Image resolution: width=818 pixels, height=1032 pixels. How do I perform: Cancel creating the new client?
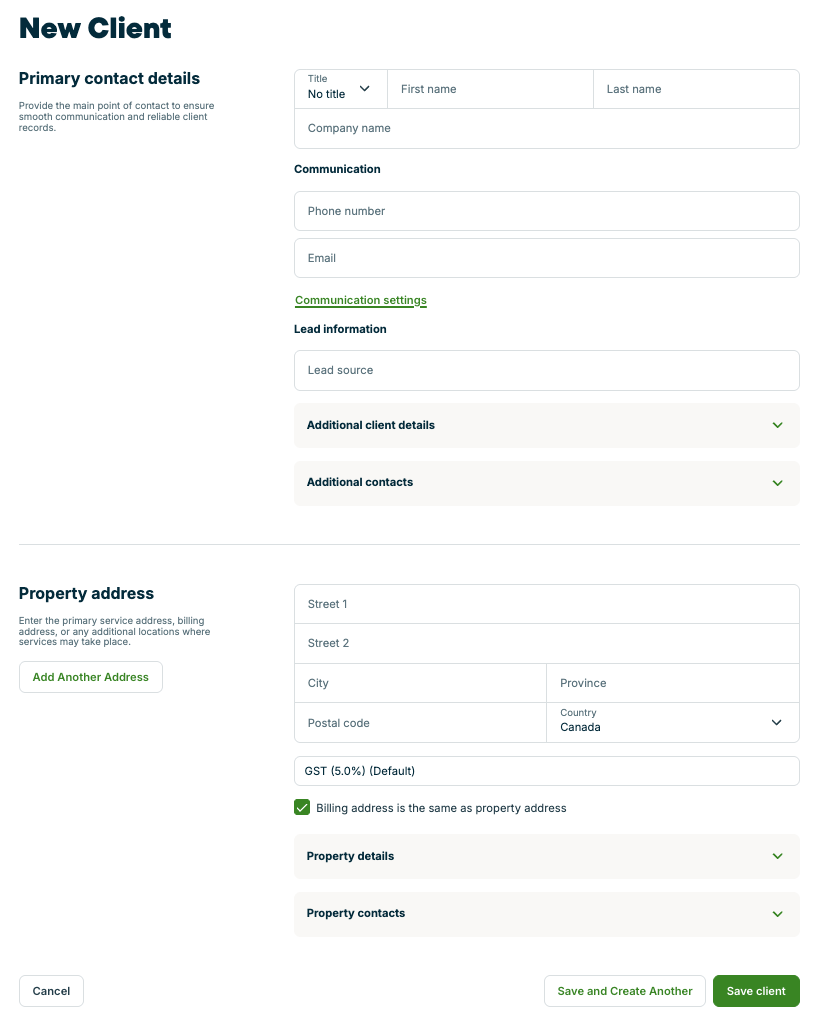51,991
